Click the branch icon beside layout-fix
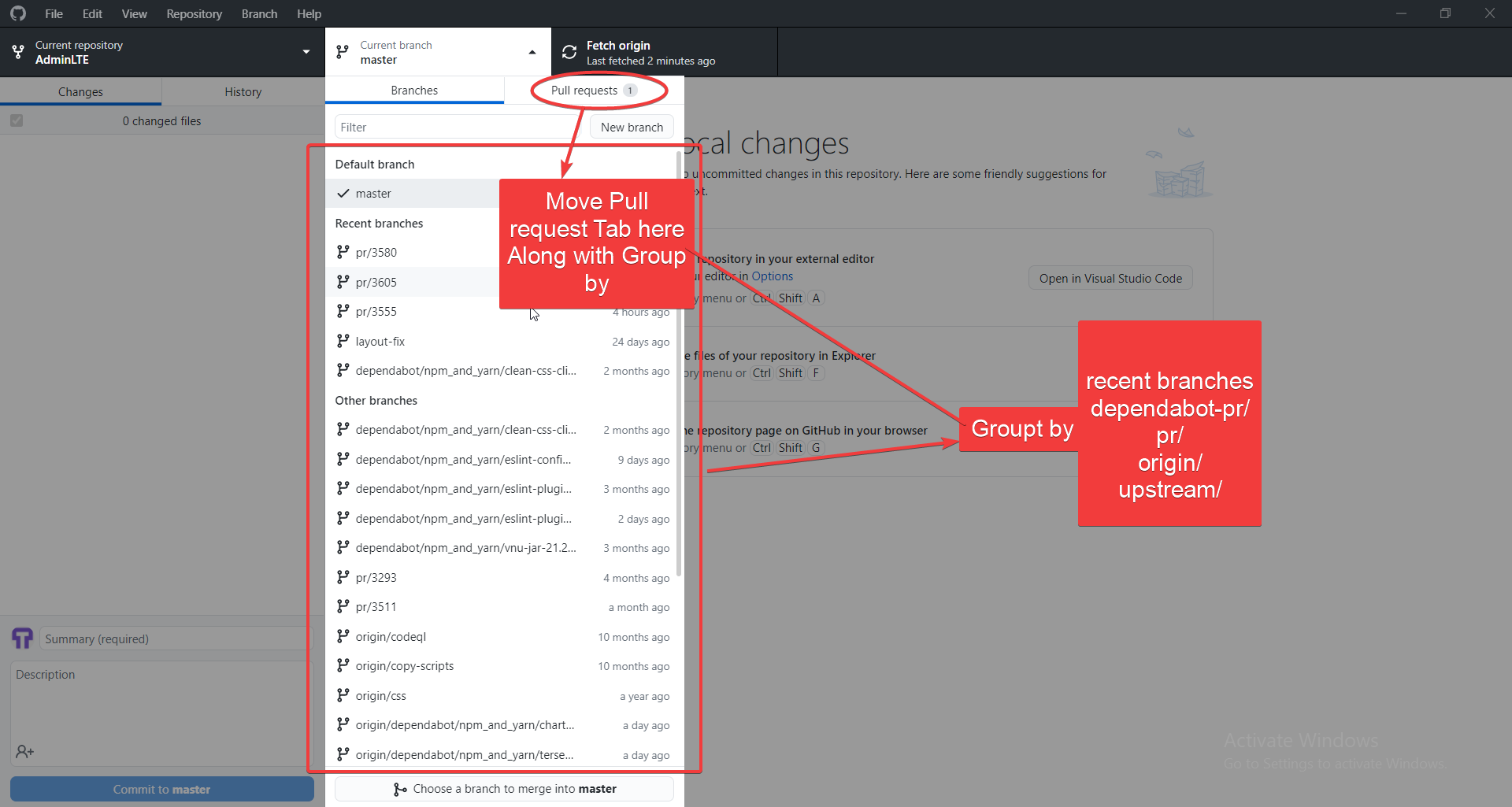The image size is (1512, 807). point(342,341)
